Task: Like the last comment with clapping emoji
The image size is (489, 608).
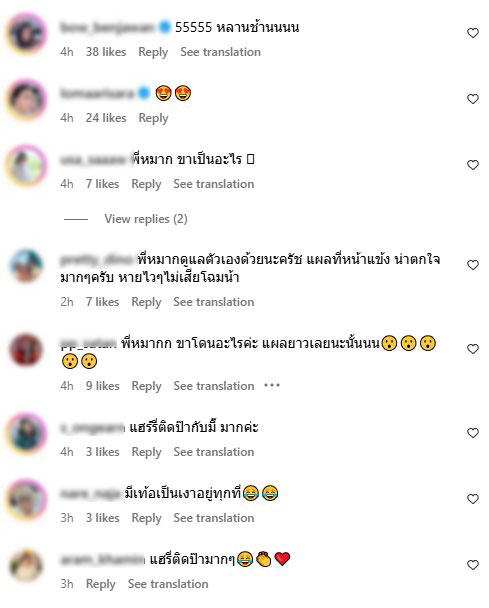Action: coord(473,565)
